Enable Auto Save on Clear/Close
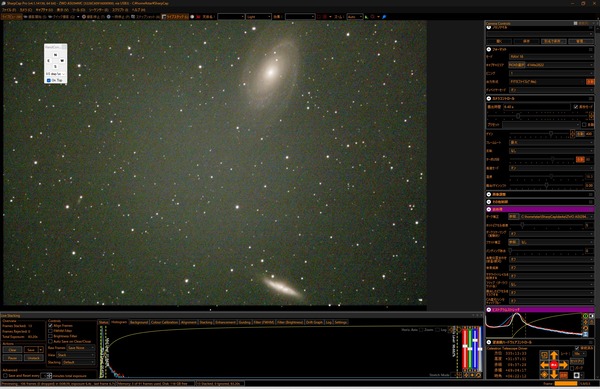The height and width of the screenshot is (389, 600). coord(50,341)
